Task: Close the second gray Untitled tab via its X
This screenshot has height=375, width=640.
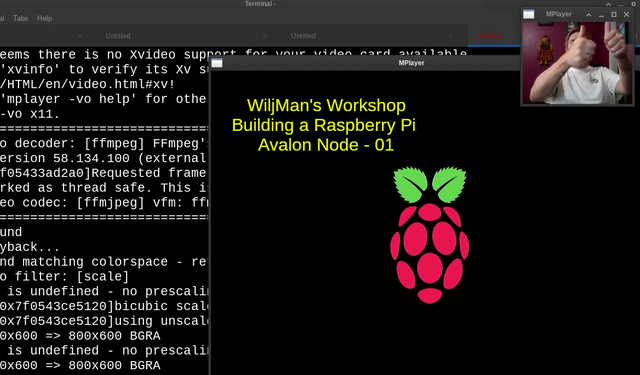Action: [x=451, y=36]
